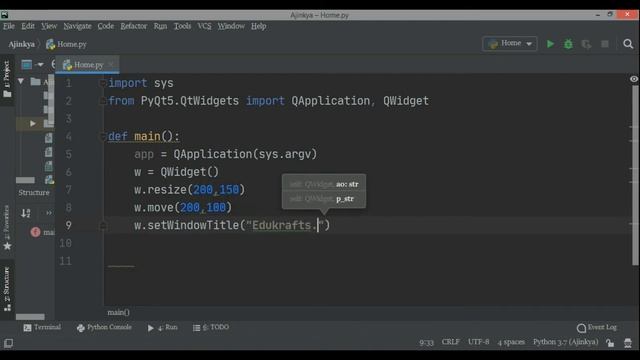
Task: Click the editor vertical scrollbar
Action: [x=635, y=176]
